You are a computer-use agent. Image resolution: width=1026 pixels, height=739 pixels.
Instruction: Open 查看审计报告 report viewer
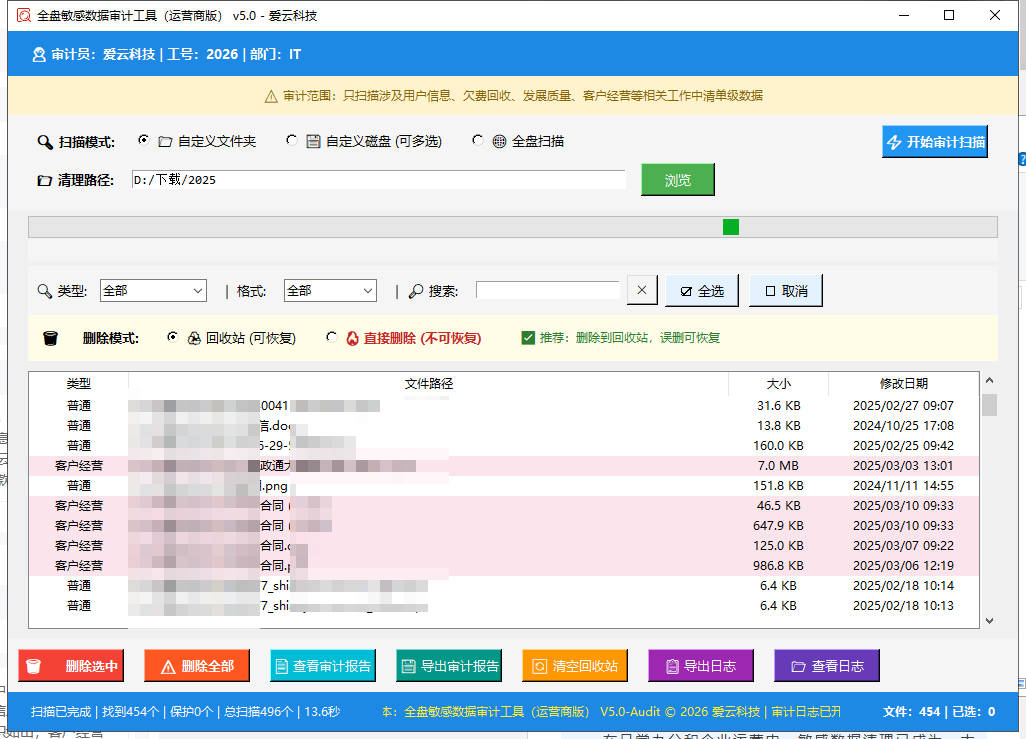(323, 666)
